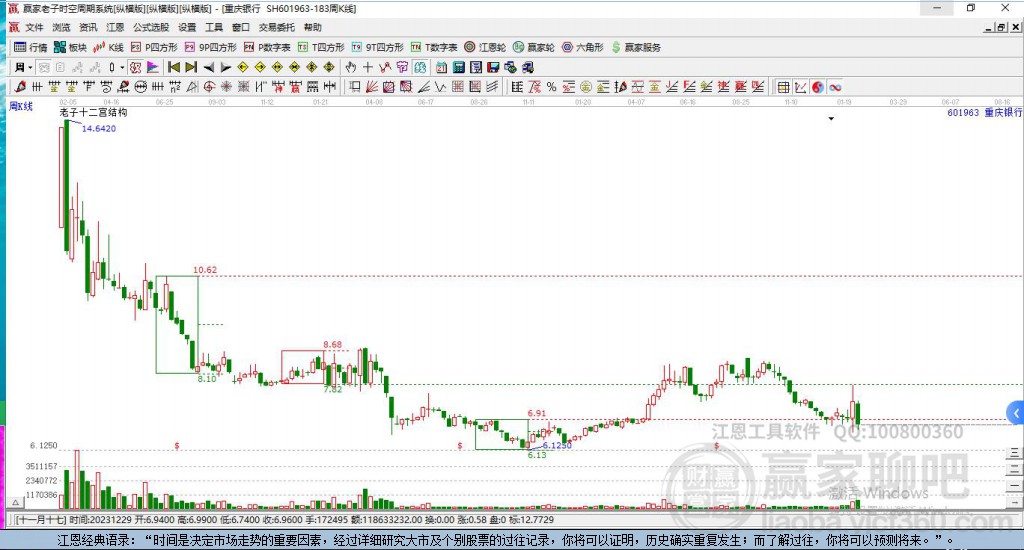Open the 板块 sector view
1024x550 pixels.
70,47
